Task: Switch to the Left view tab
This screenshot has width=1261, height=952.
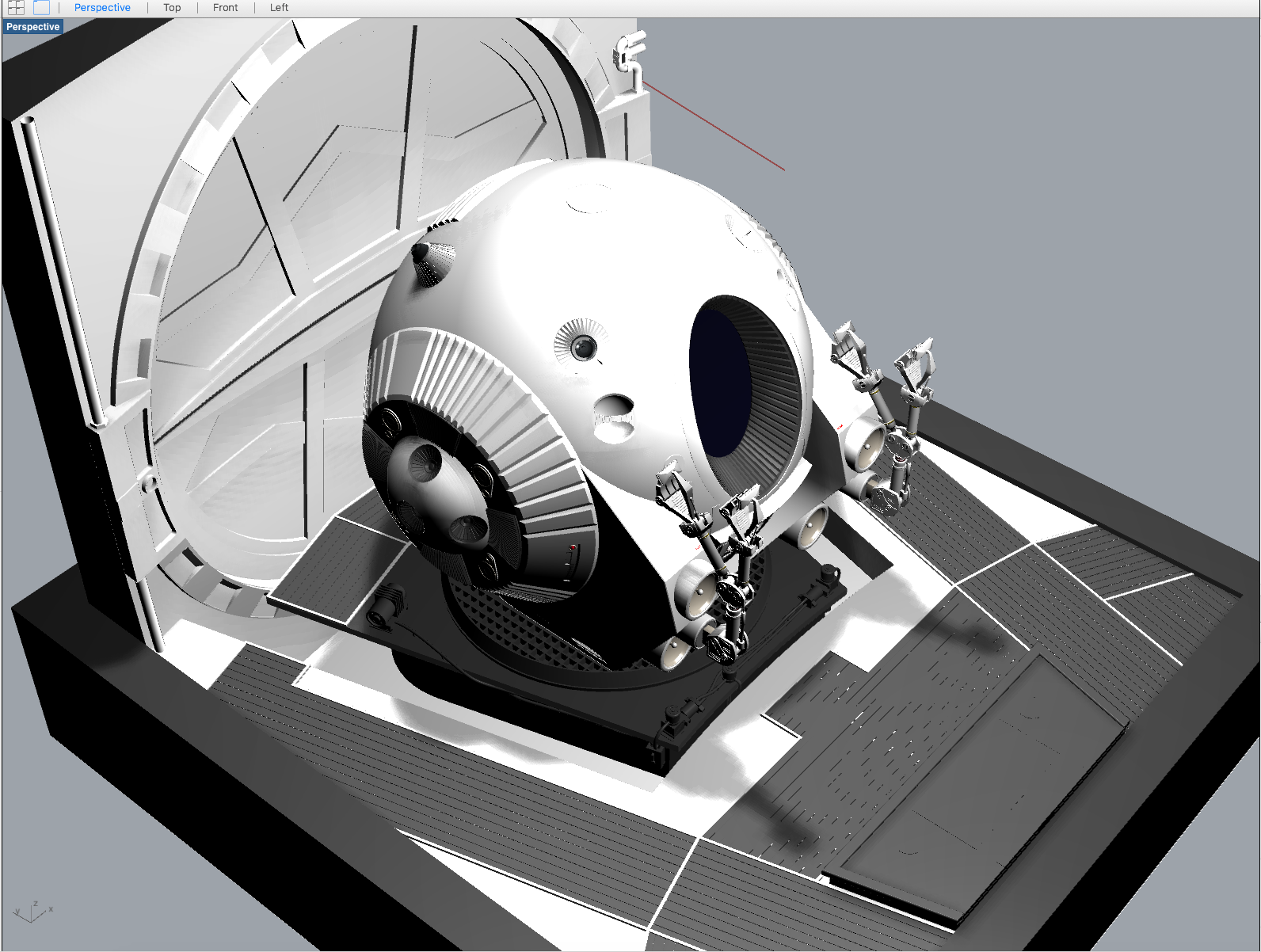Action: point(279,8)
